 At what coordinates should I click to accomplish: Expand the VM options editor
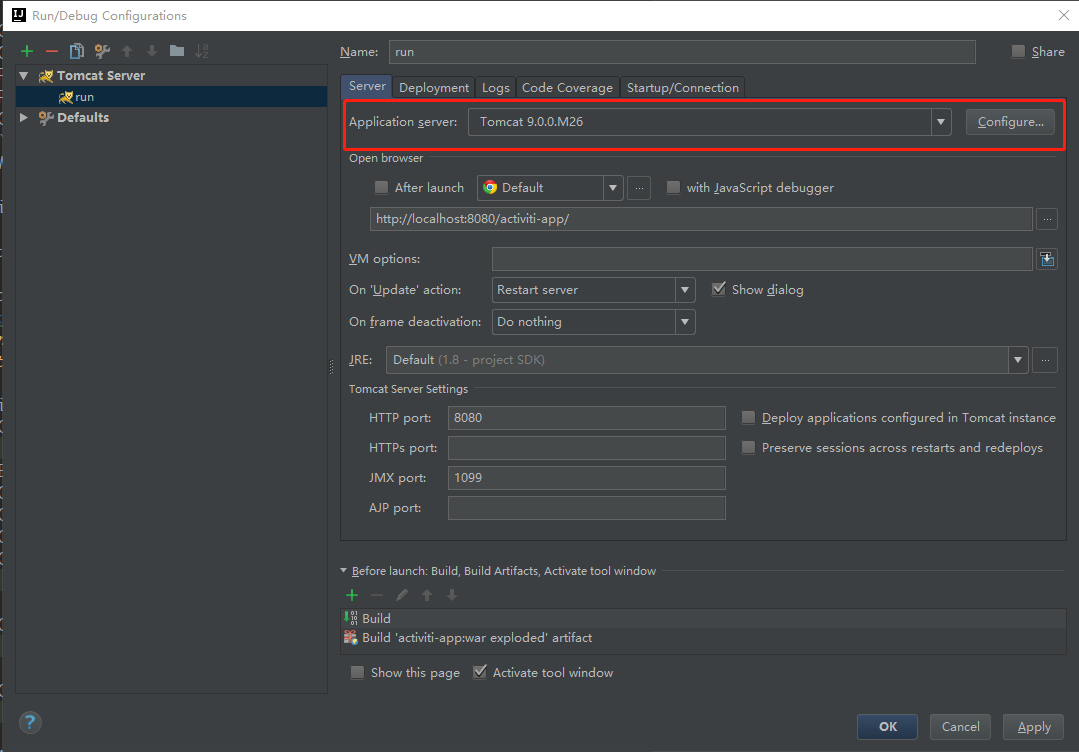(x=1047, y=259)
